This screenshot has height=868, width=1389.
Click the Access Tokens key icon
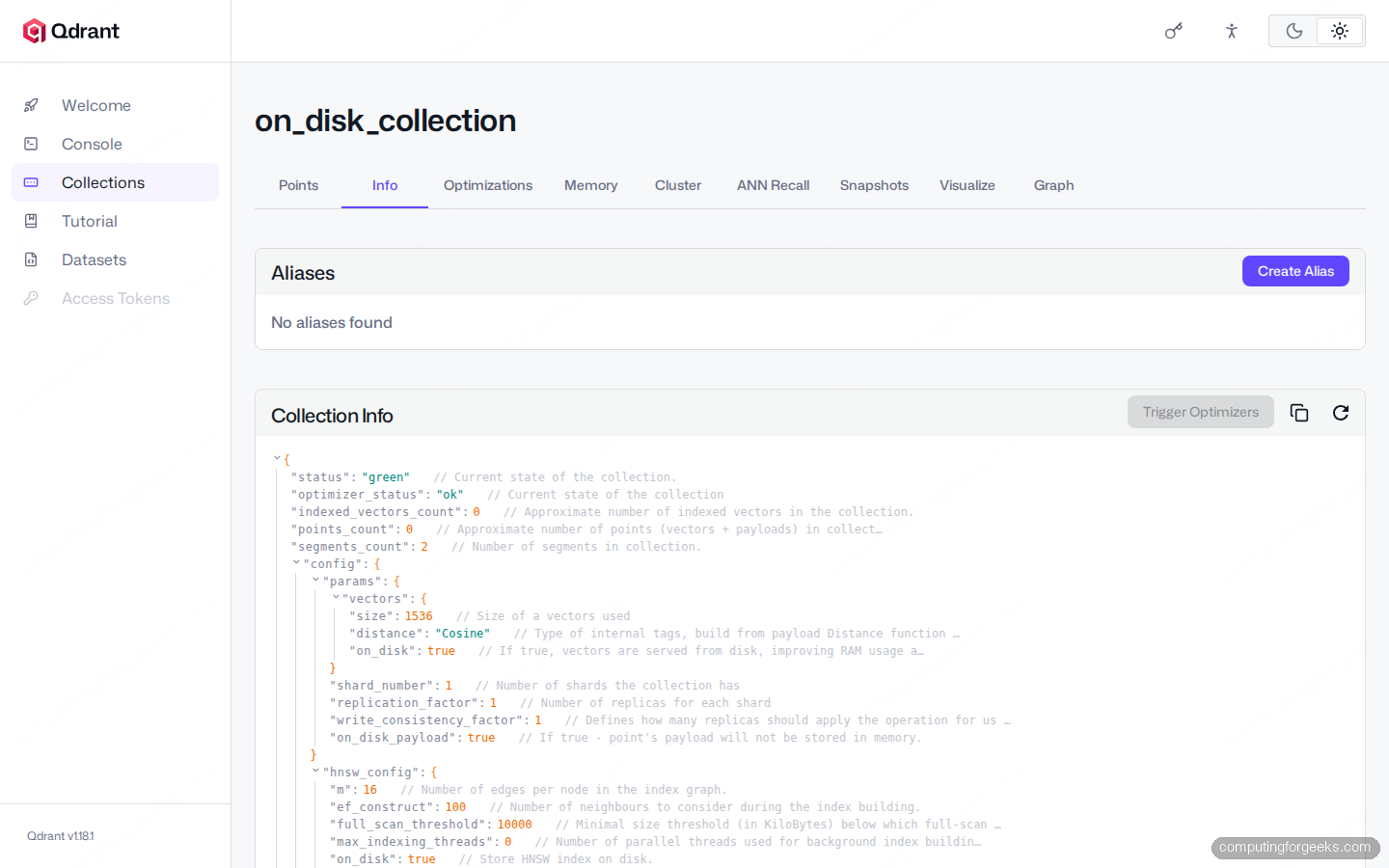(31, 298)
